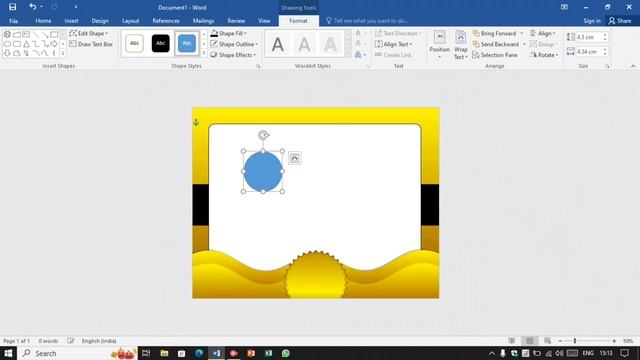Open the Review ribbon tab

click(236, 21)
